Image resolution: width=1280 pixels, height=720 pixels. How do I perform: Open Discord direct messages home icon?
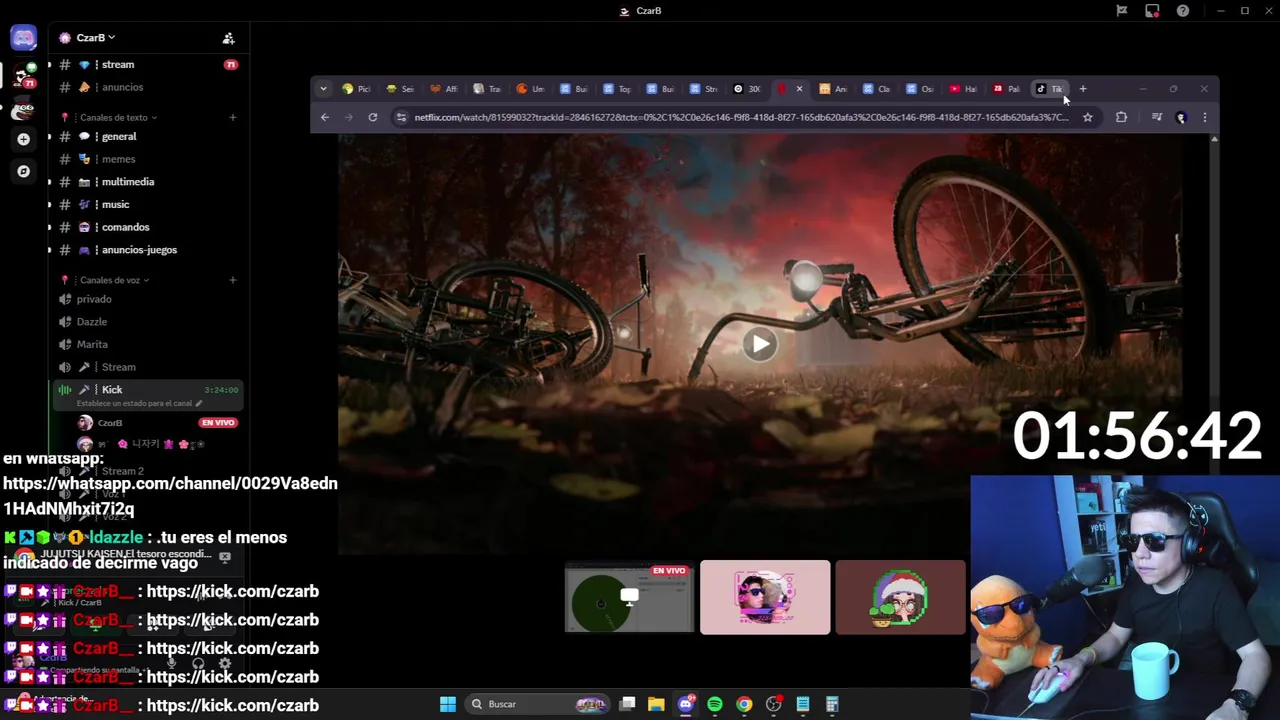[x=23, y=38]
